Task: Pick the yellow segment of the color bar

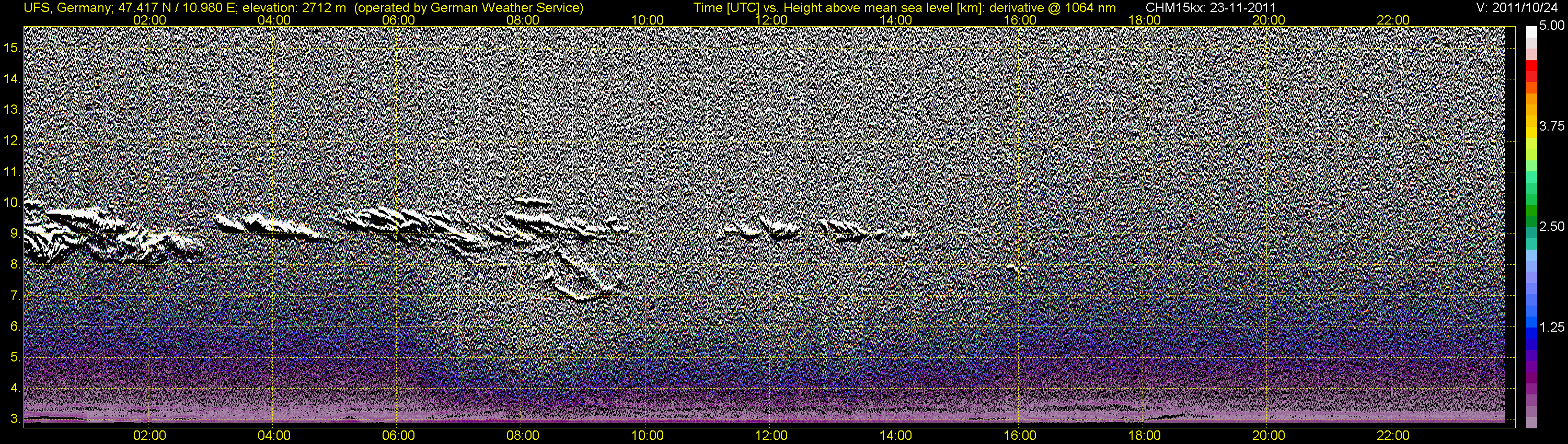Action: (1531, 133)
